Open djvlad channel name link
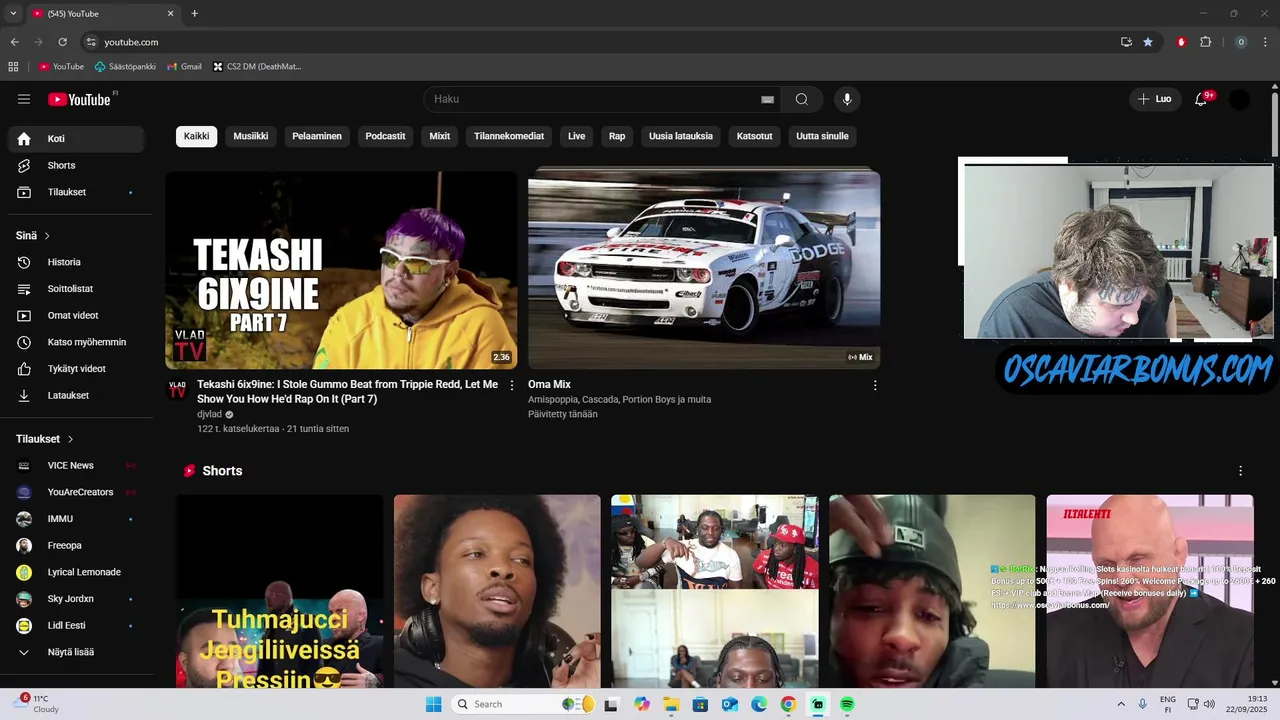Viewport: 1280px width, 720px height. coord(209,414)
